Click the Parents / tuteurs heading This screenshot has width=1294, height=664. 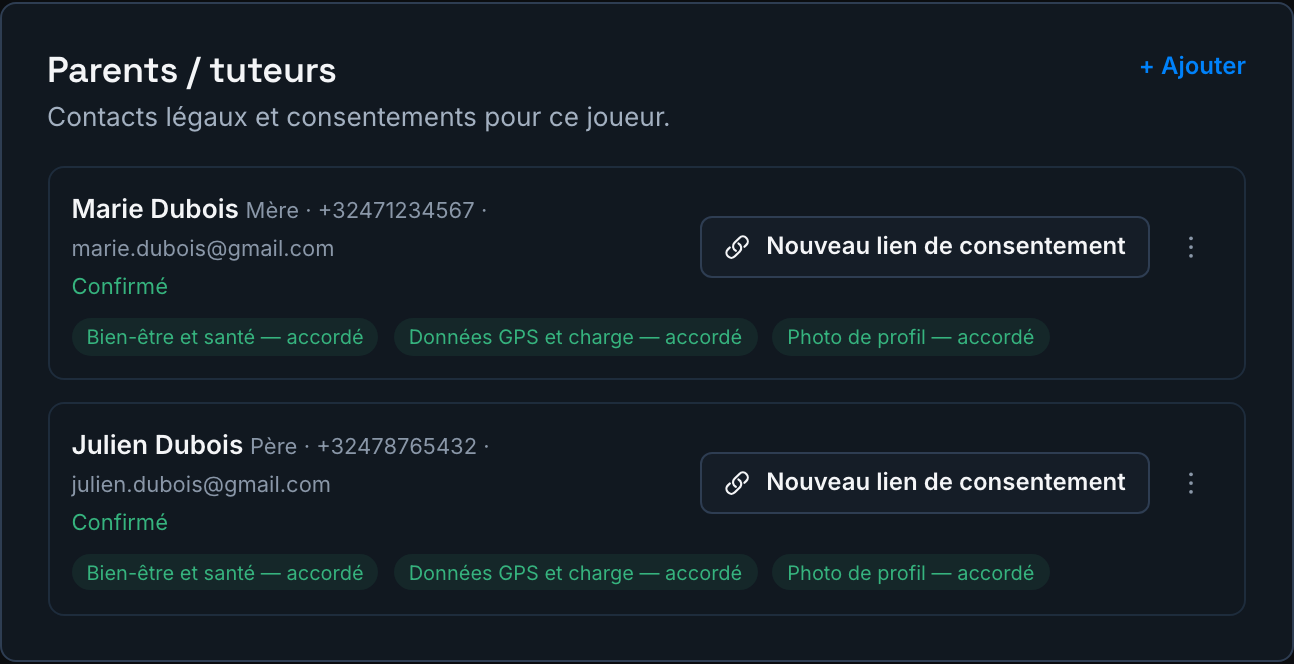click(x=192, y=70)
